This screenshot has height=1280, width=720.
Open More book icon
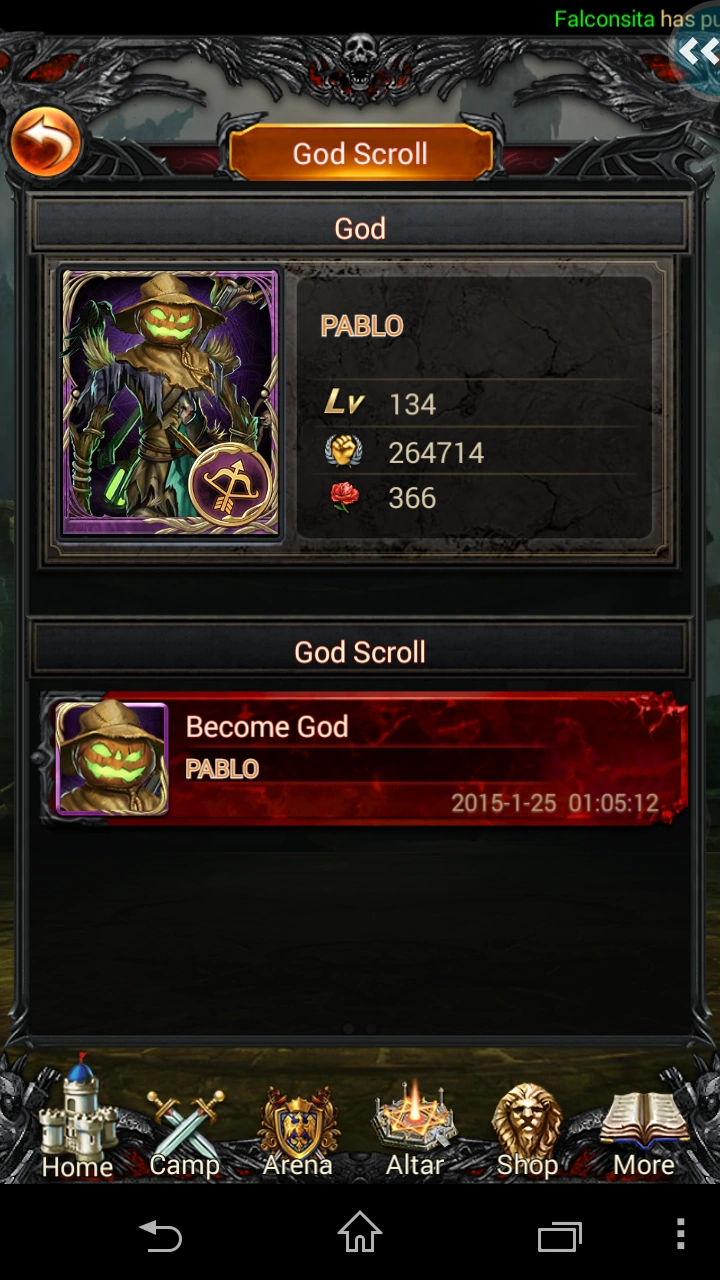coord(644,1133)
